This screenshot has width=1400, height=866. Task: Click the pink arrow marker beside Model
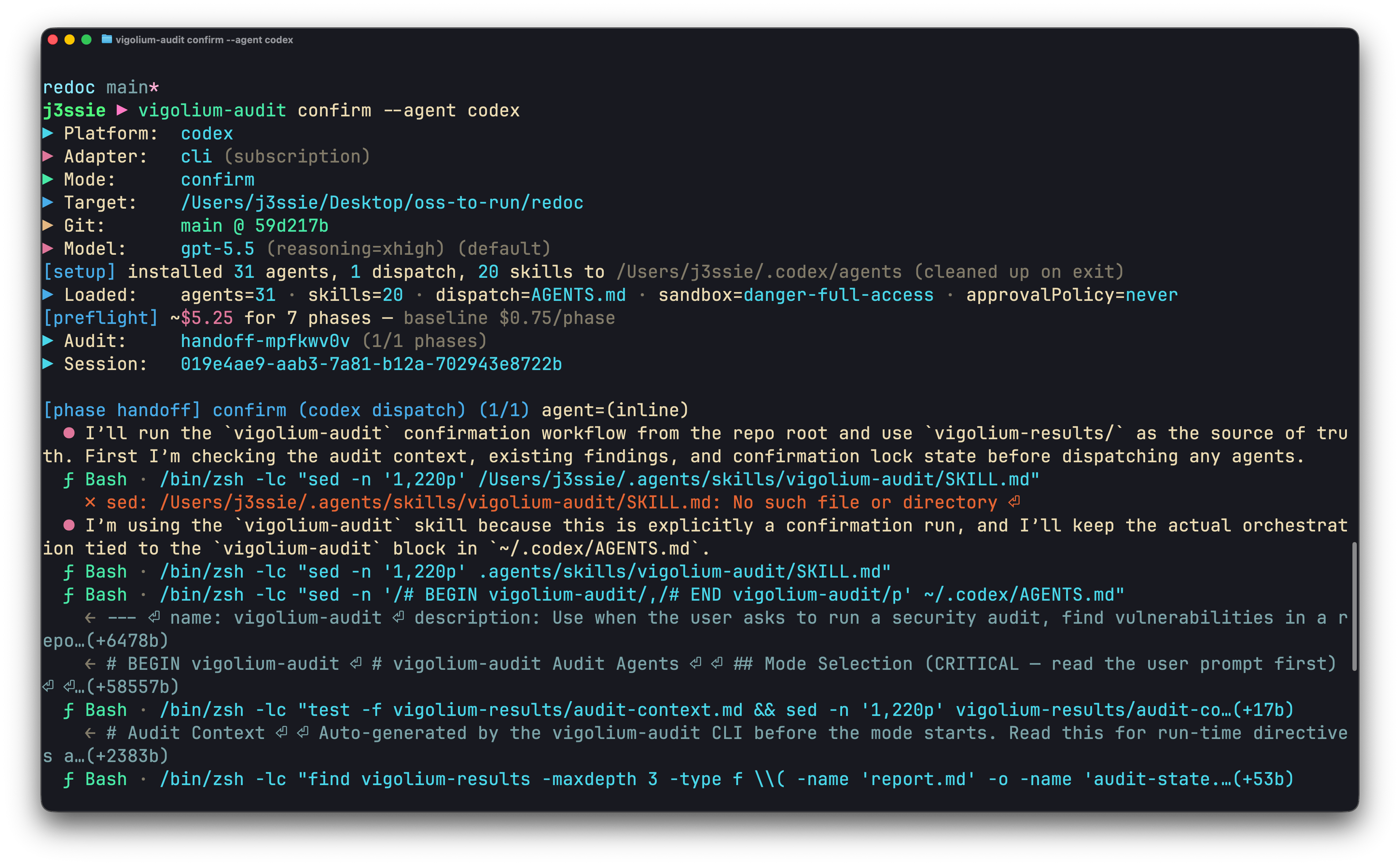(48, 248)
